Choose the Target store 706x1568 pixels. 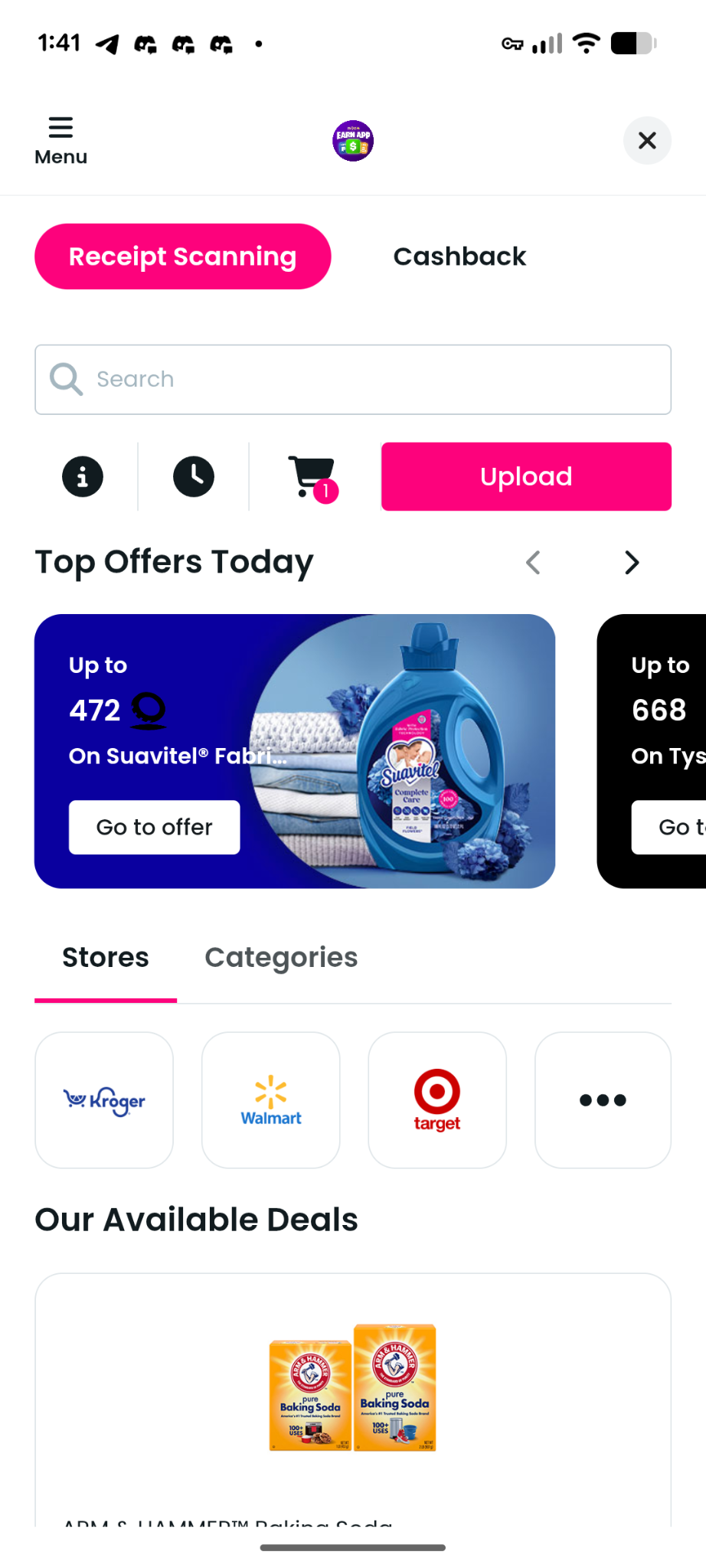point(437,1100)
